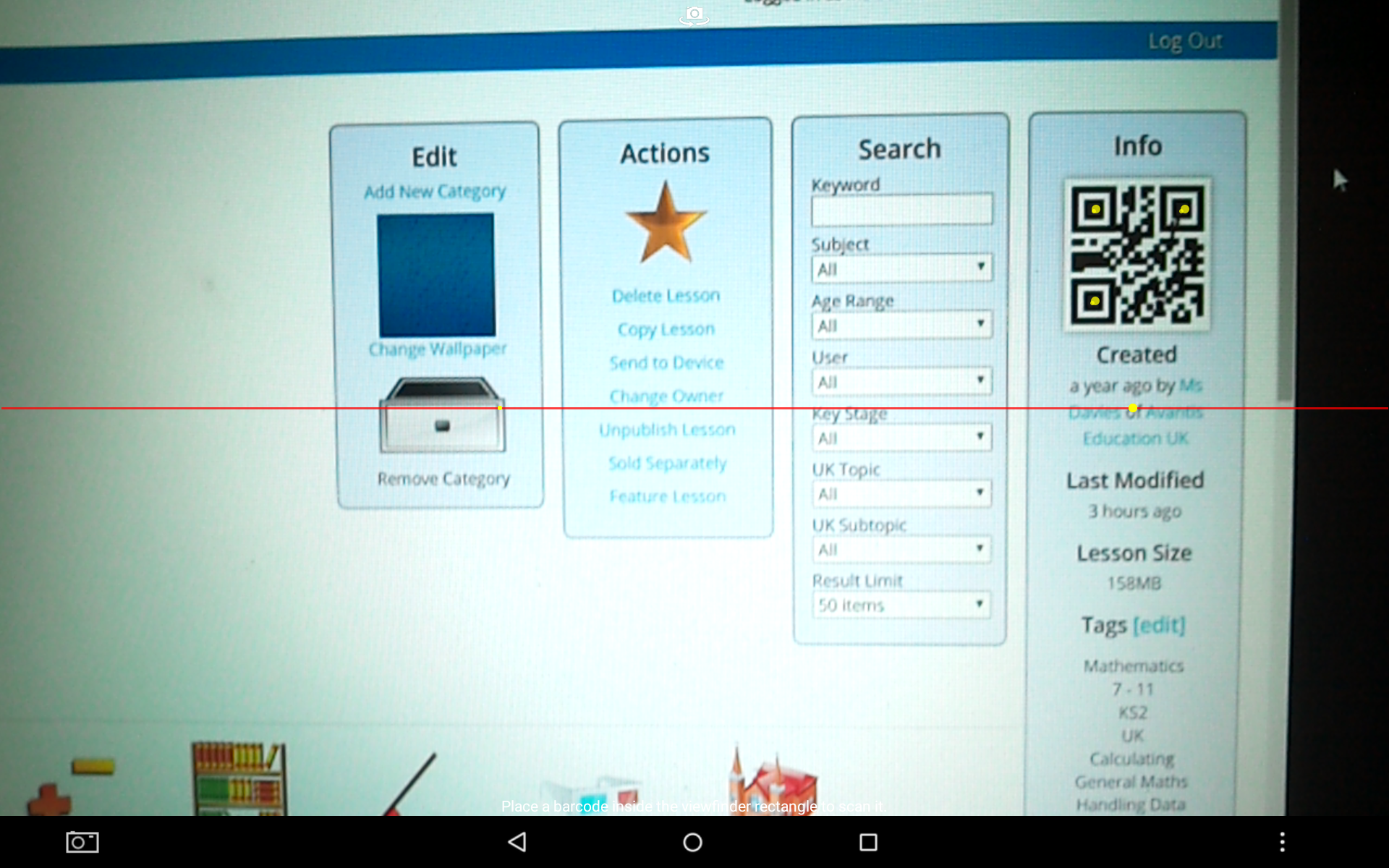Select the Send to Device action
The height and width of the screenshot is (868, 1389).
tap(666, 362)
